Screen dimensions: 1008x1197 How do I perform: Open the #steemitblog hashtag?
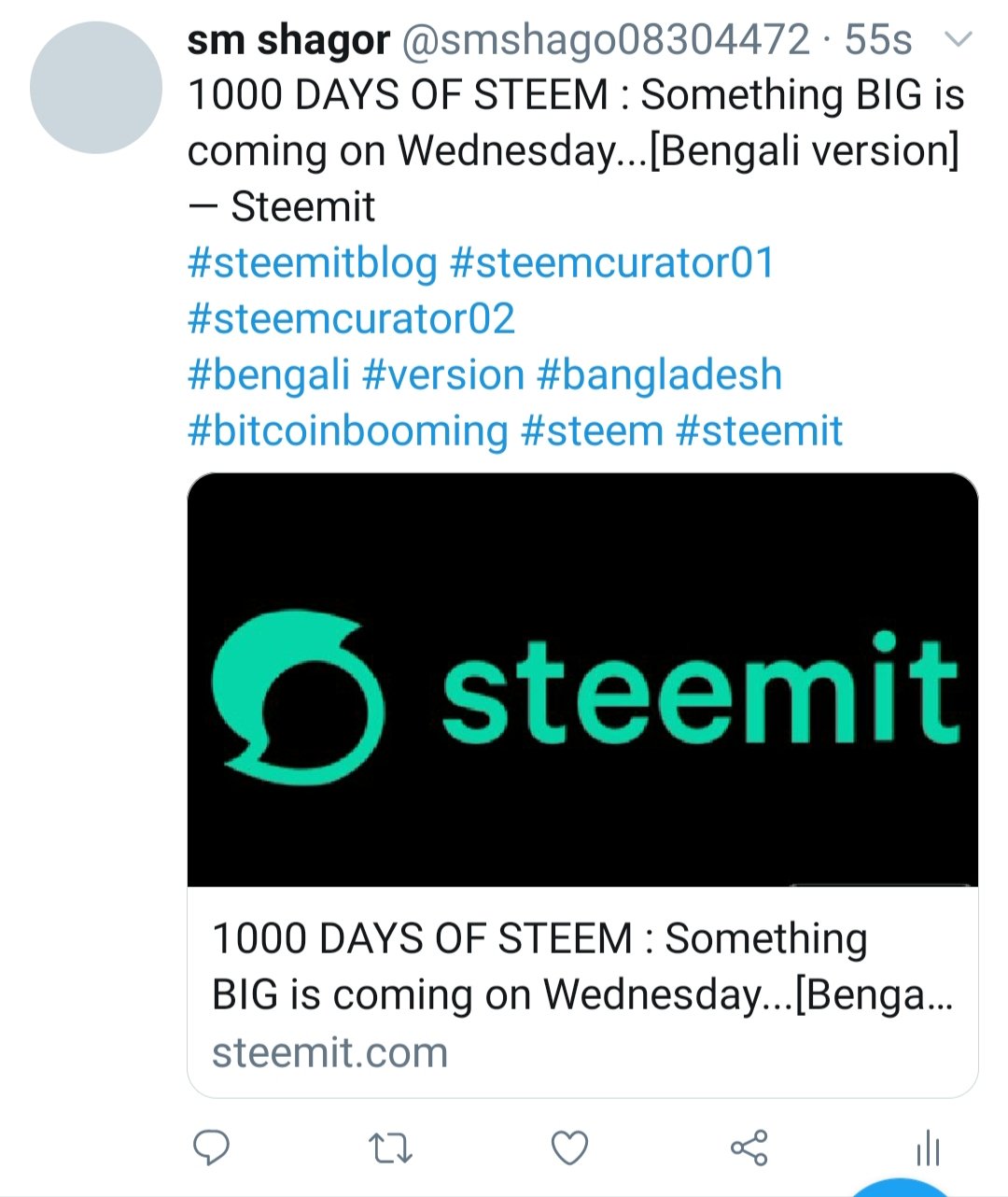pos(313,263)
